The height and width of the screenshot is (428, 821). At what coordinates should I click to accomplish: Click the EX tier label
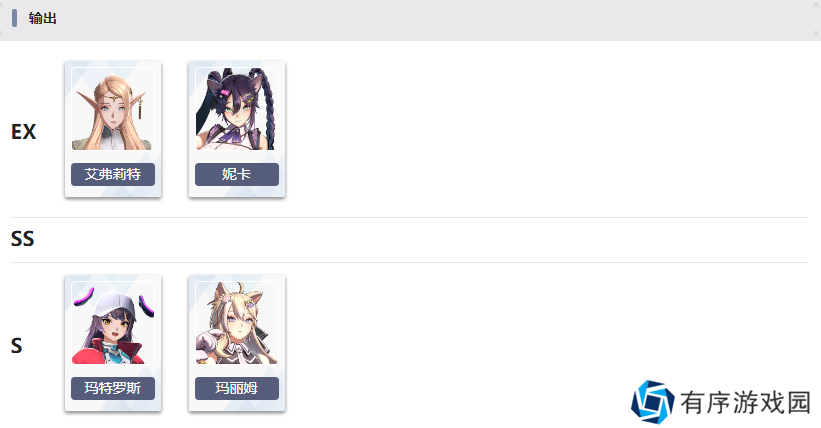tap(24, 131)
